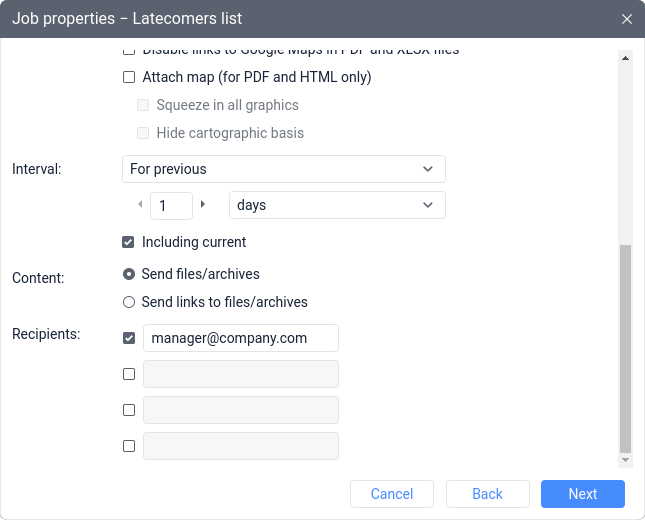The width and height of the screenshot is (645, 520).
Task: Enable Attach map checkbox
Action: point(129,77)
